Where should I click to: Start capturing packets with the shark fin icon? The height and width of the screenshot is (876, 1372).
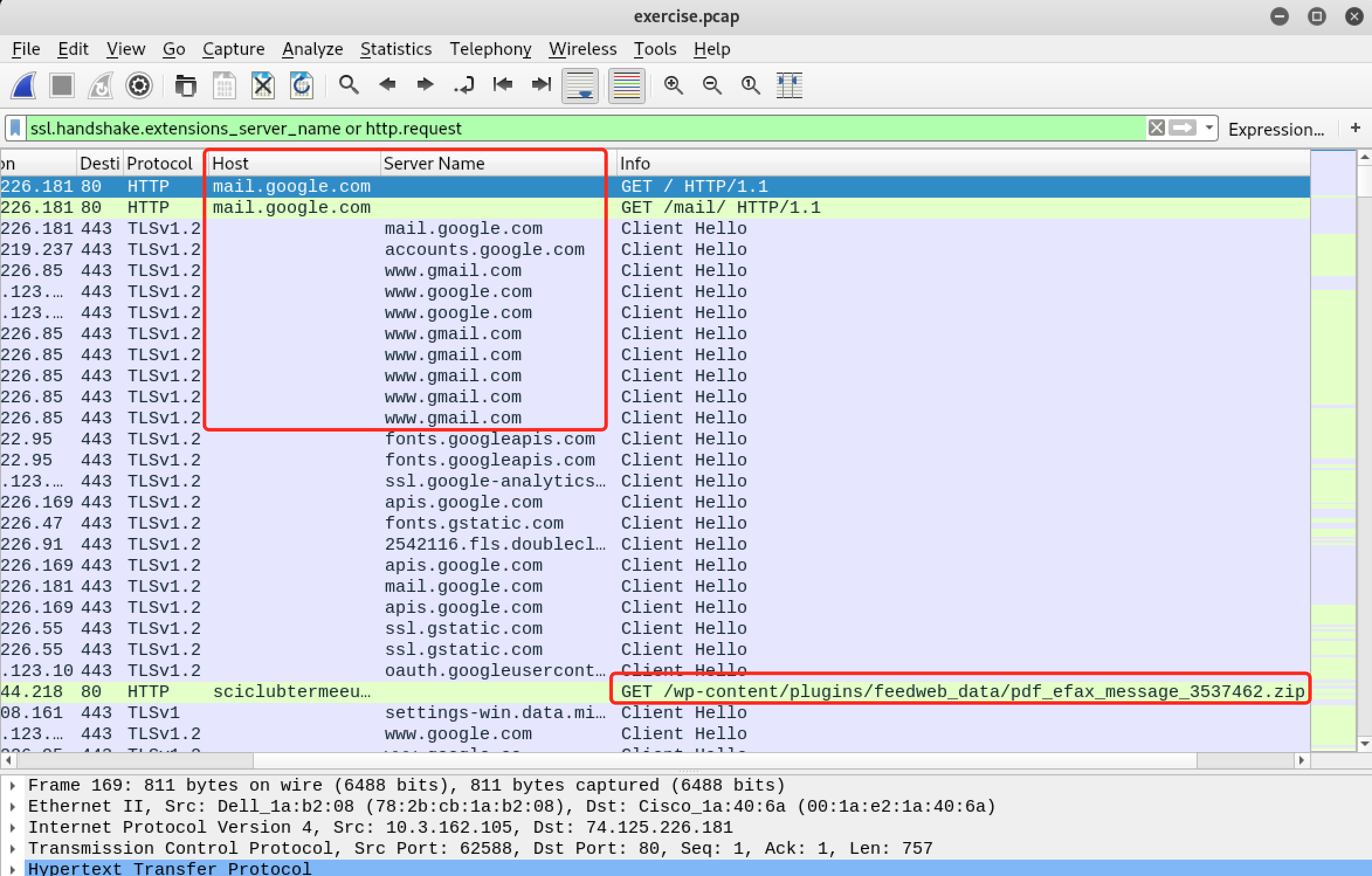coord(24,86)
